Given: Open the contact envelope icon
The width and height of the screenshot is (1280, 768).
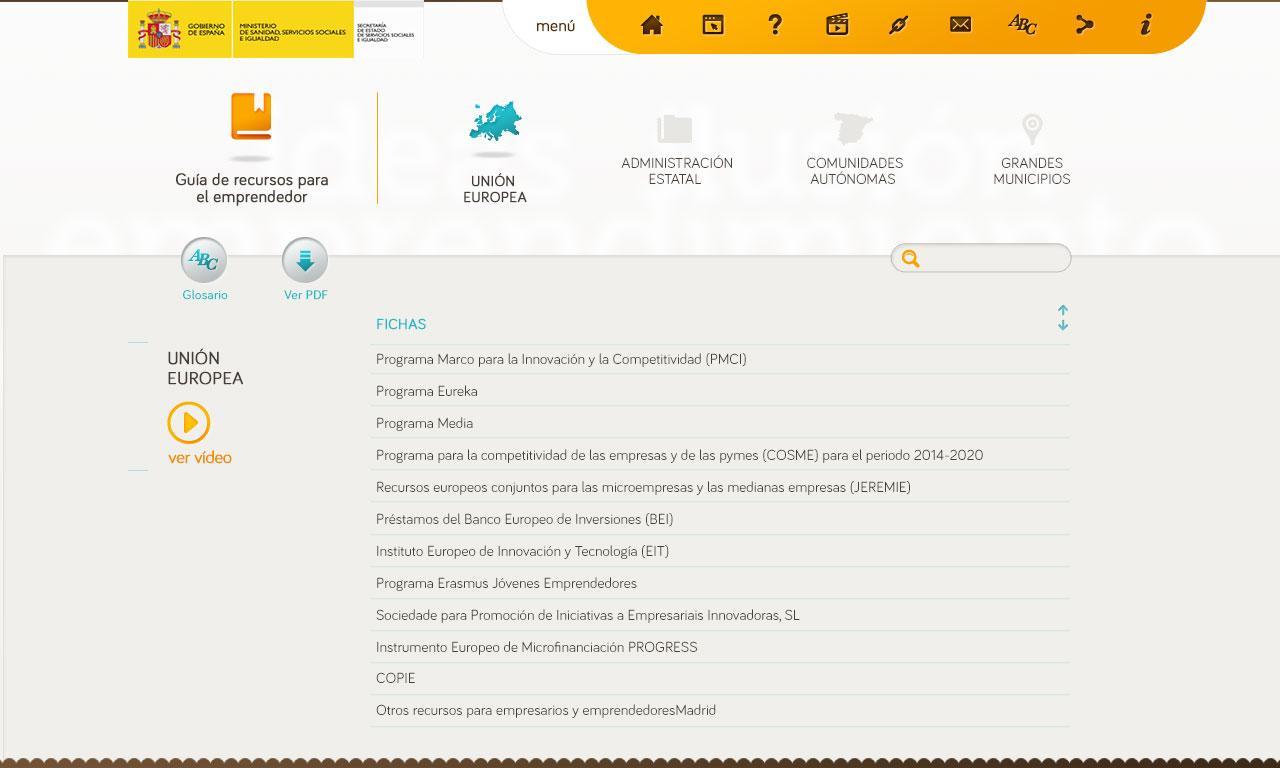Looking at the screenshot, I should 960,25.
